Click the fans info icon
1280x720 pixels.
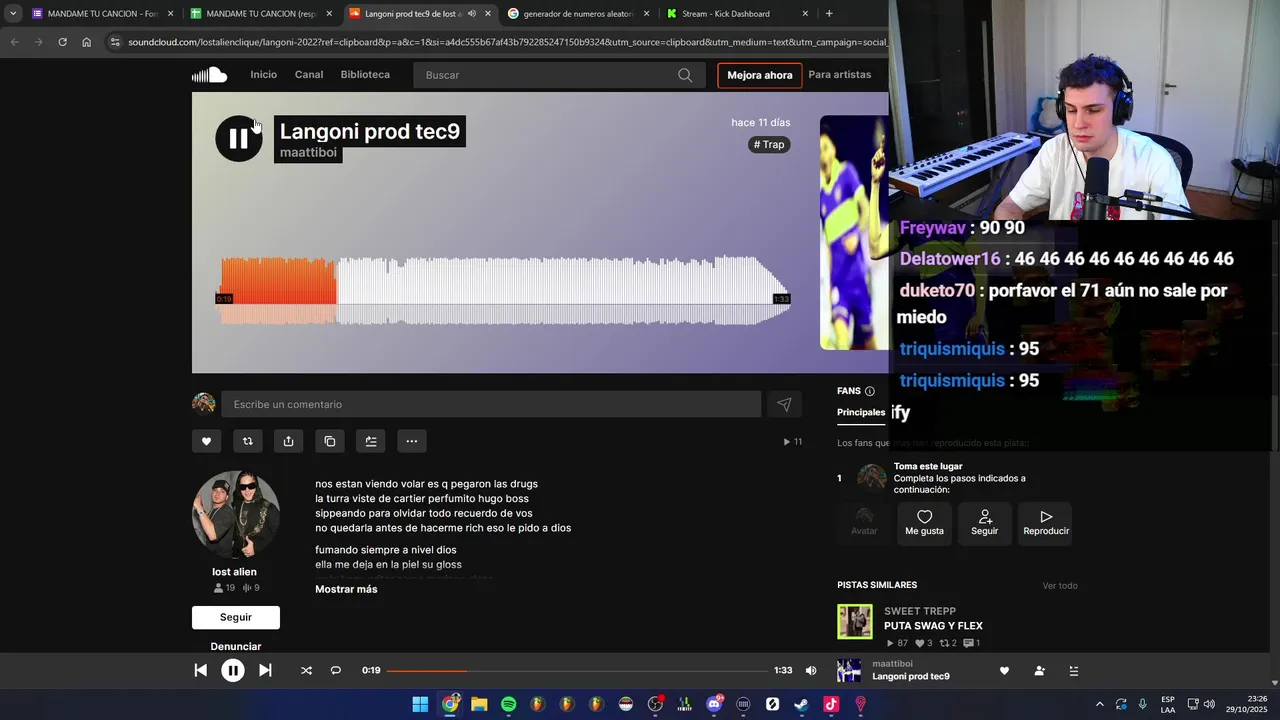[x=869, y=391]
